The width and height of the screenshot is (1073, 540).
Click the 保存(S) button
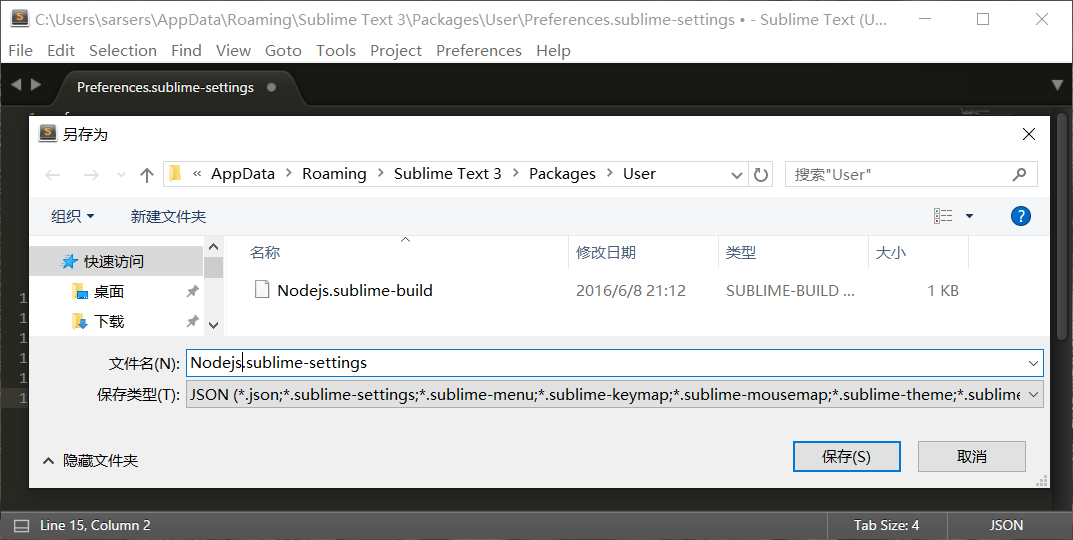click(x=846, y=457)
